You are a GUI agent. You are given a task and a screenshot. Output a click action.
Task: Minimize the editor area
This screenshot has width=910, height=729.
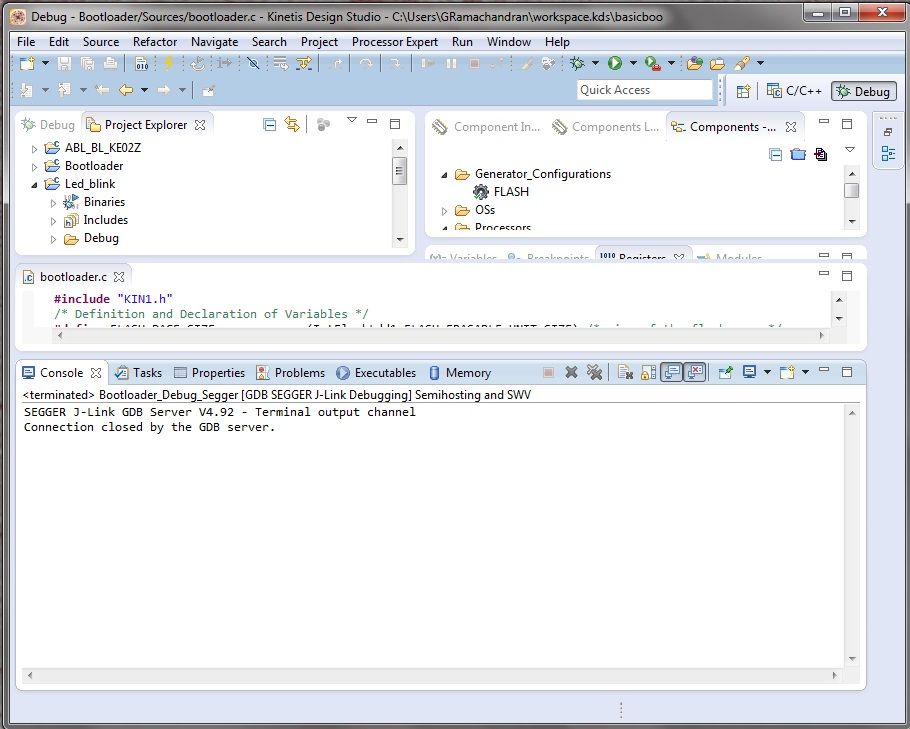click(x=824, y=273)
